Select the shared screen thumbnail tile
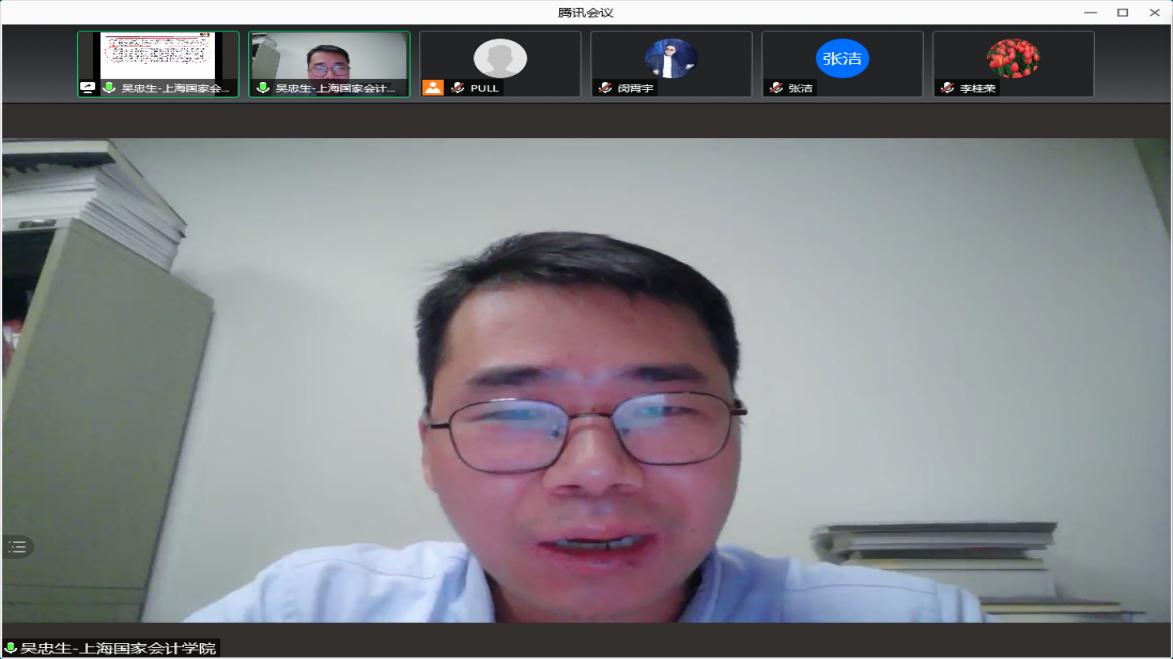 click(158, 56)
